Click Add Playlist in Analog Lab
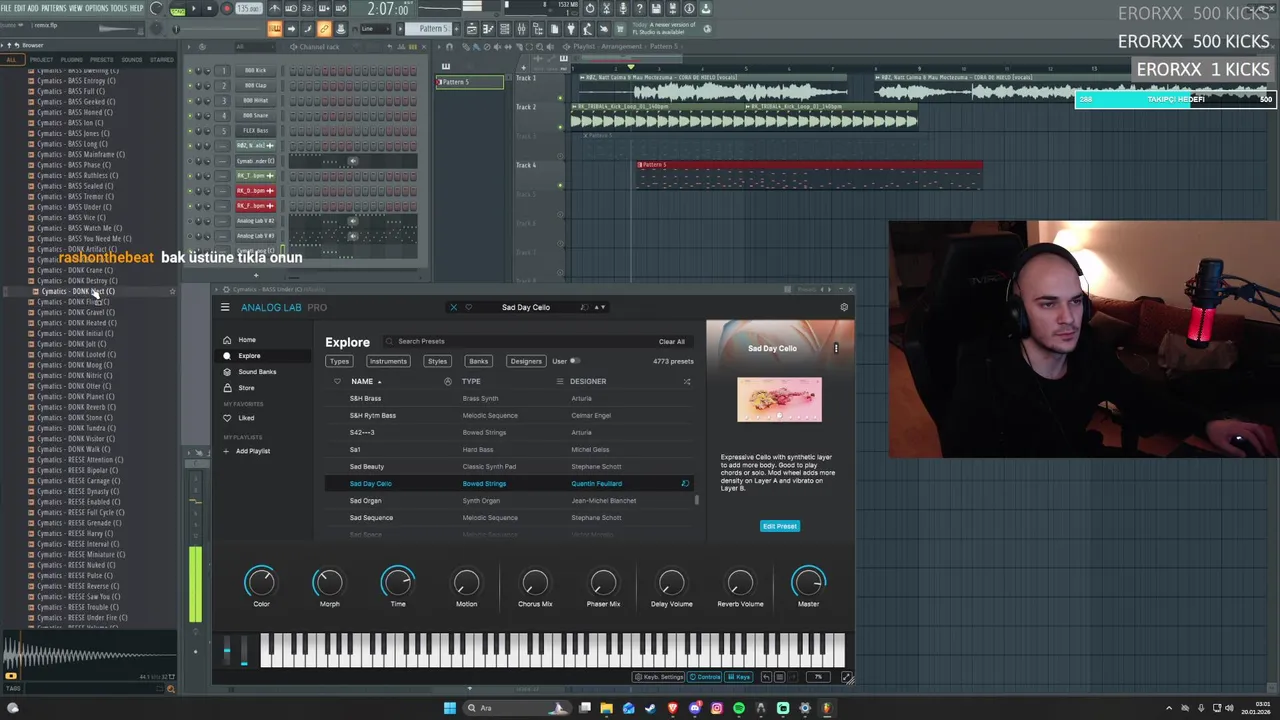This screenshot has height=720, width=1280. 253,451
